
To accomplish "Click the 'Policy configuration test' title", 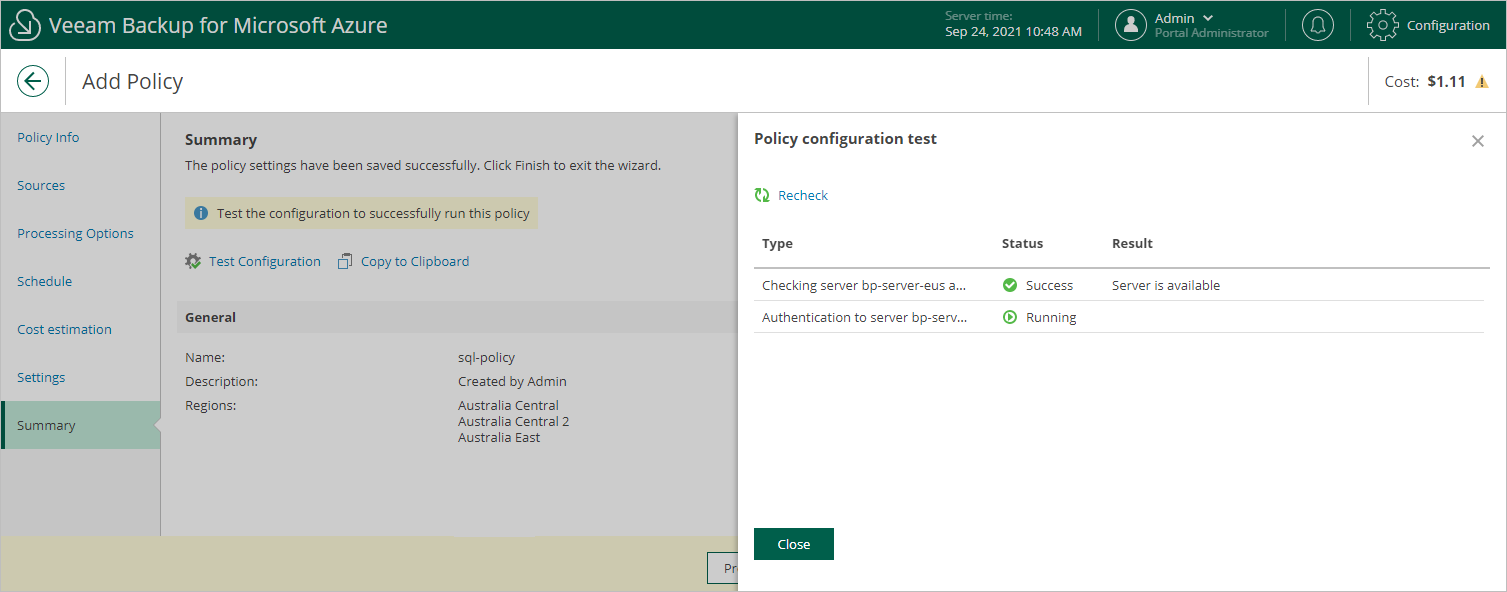I will tap(845, 139).
